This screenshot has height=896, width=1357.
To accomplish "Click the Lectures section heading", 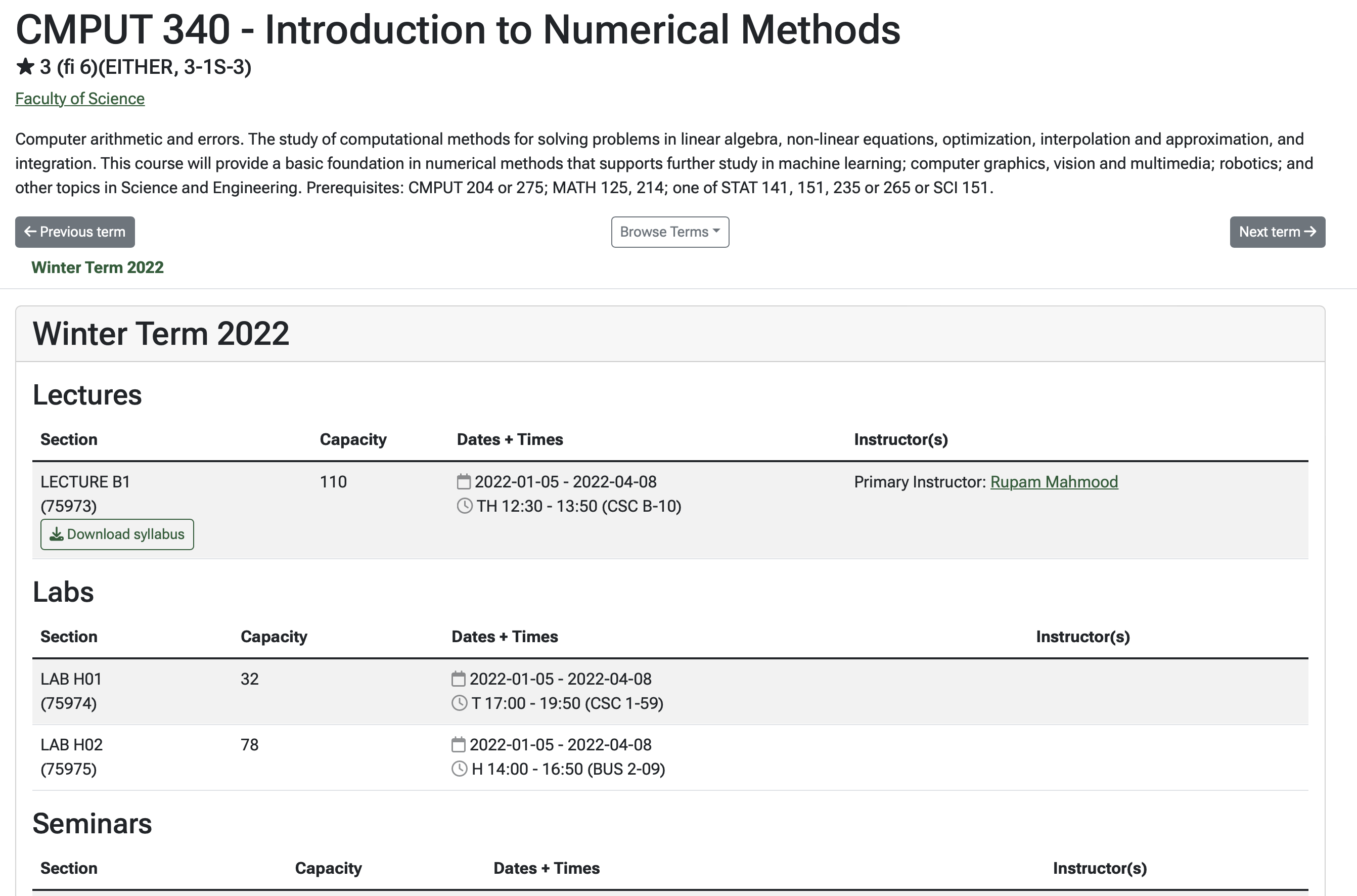I will [87, 395].
